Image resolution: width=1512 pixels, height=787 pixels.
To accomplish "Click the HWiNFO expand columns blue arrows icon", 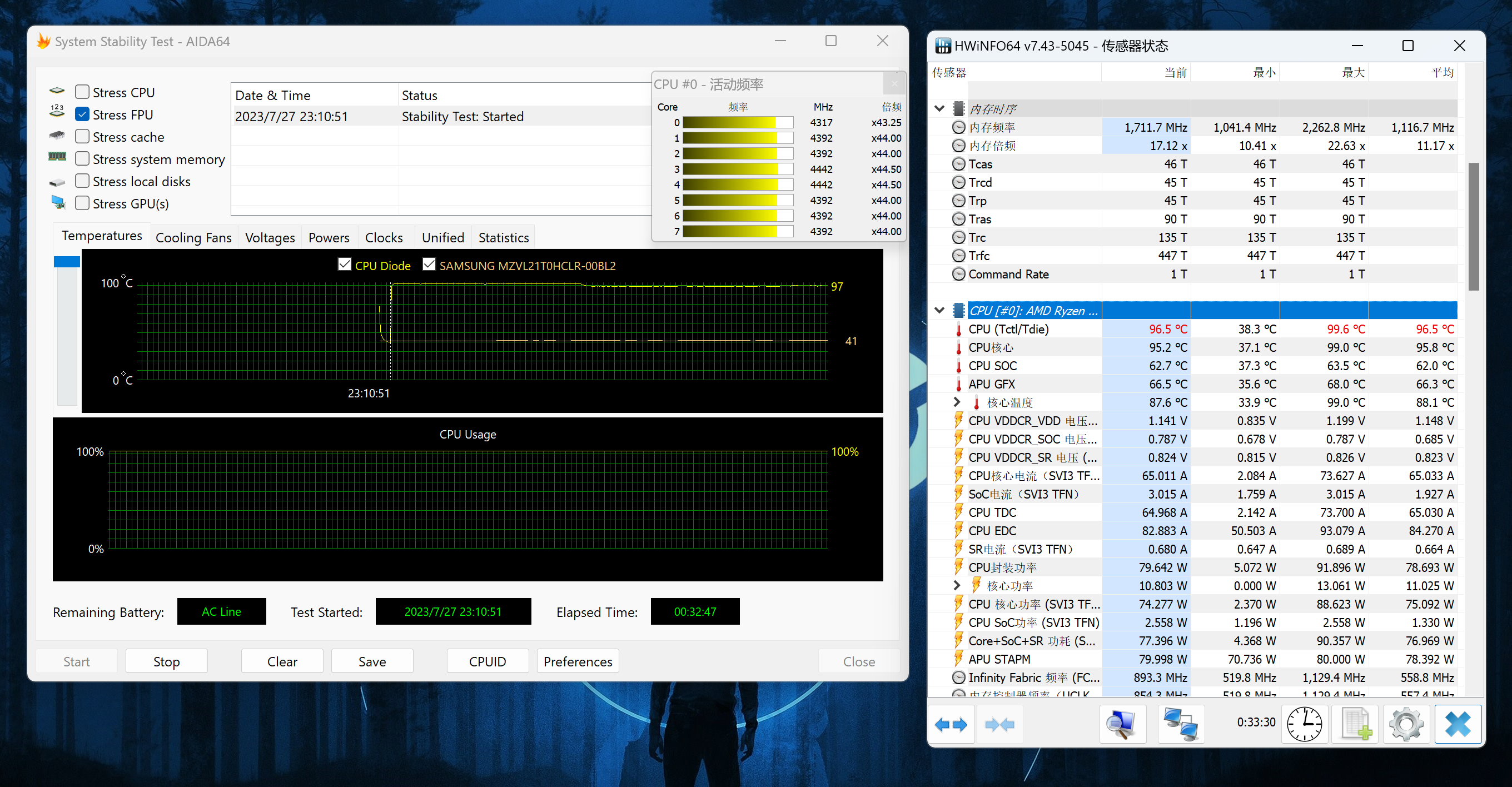I will (951, 724).
